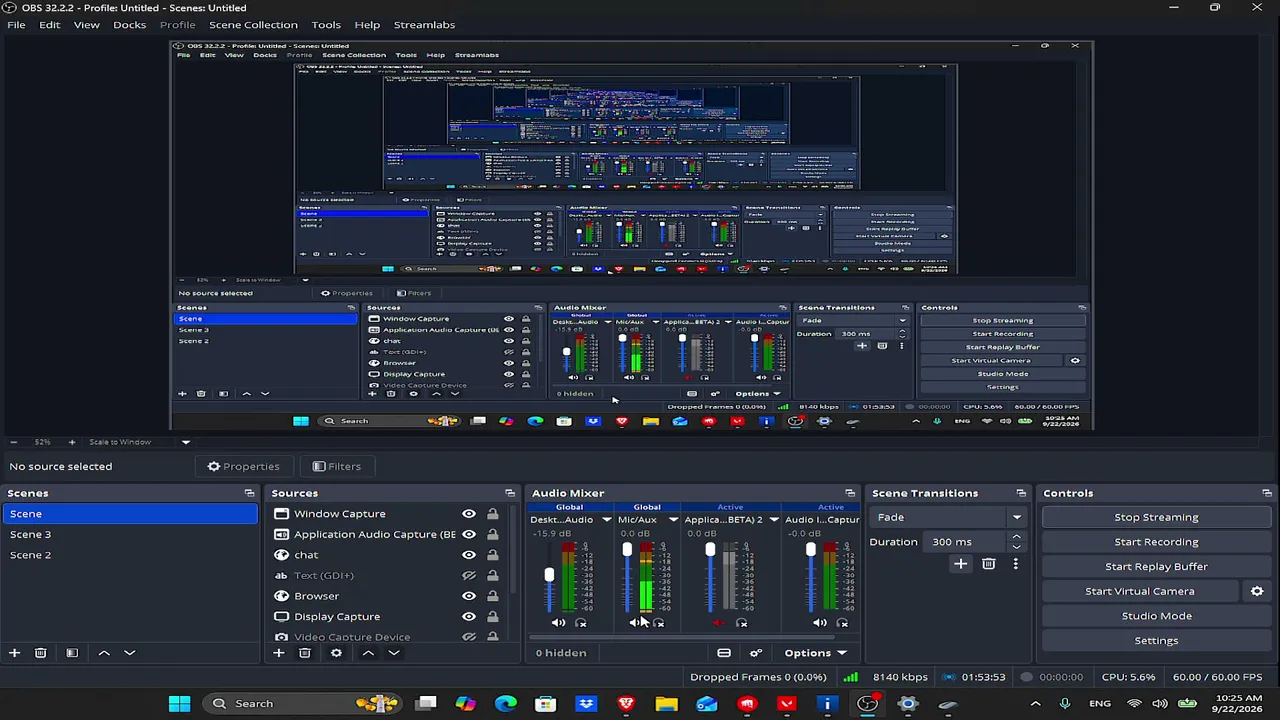Delete the selected source with trash icon
The width and height of the screenshot is (1280, 720).
click(x=305, y=653)
